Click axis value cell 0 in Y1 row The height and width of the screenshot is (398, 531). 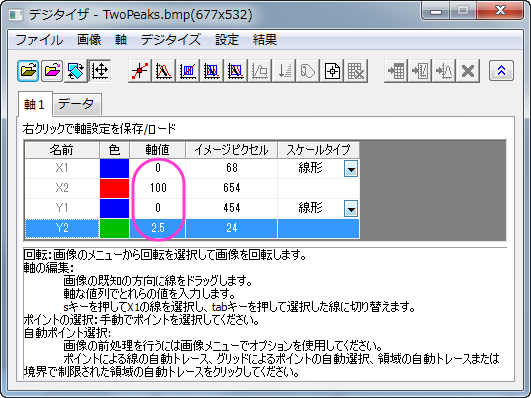pyautogui.click(x=158, y=208)
